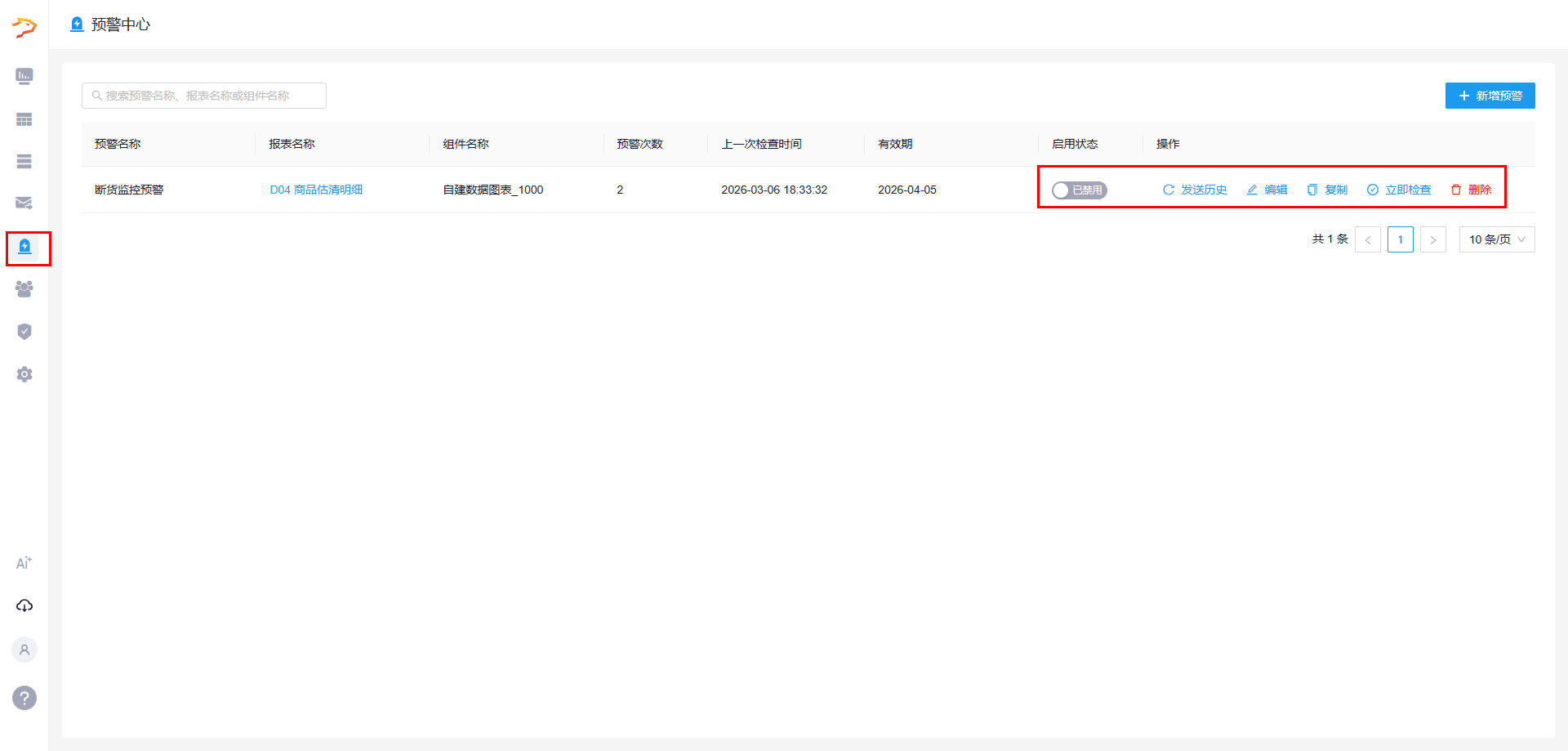The width and height of the screenshot is (1568, 751).
Task: Click the 新增预警 button
Action: pos(1490,96)
